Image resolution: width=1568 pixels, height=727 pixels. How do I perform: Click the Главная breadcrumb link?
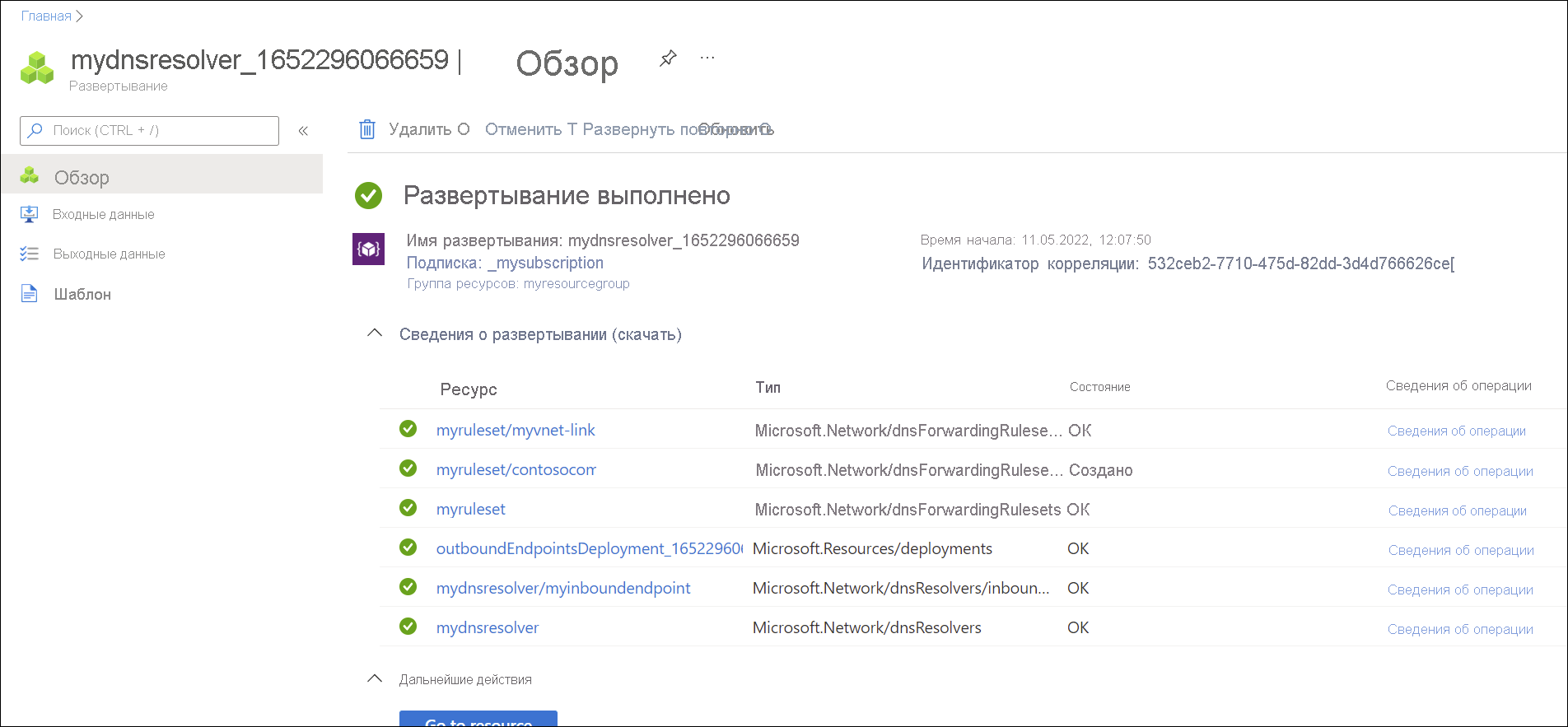pyautogui.click(x=46, y=16)
